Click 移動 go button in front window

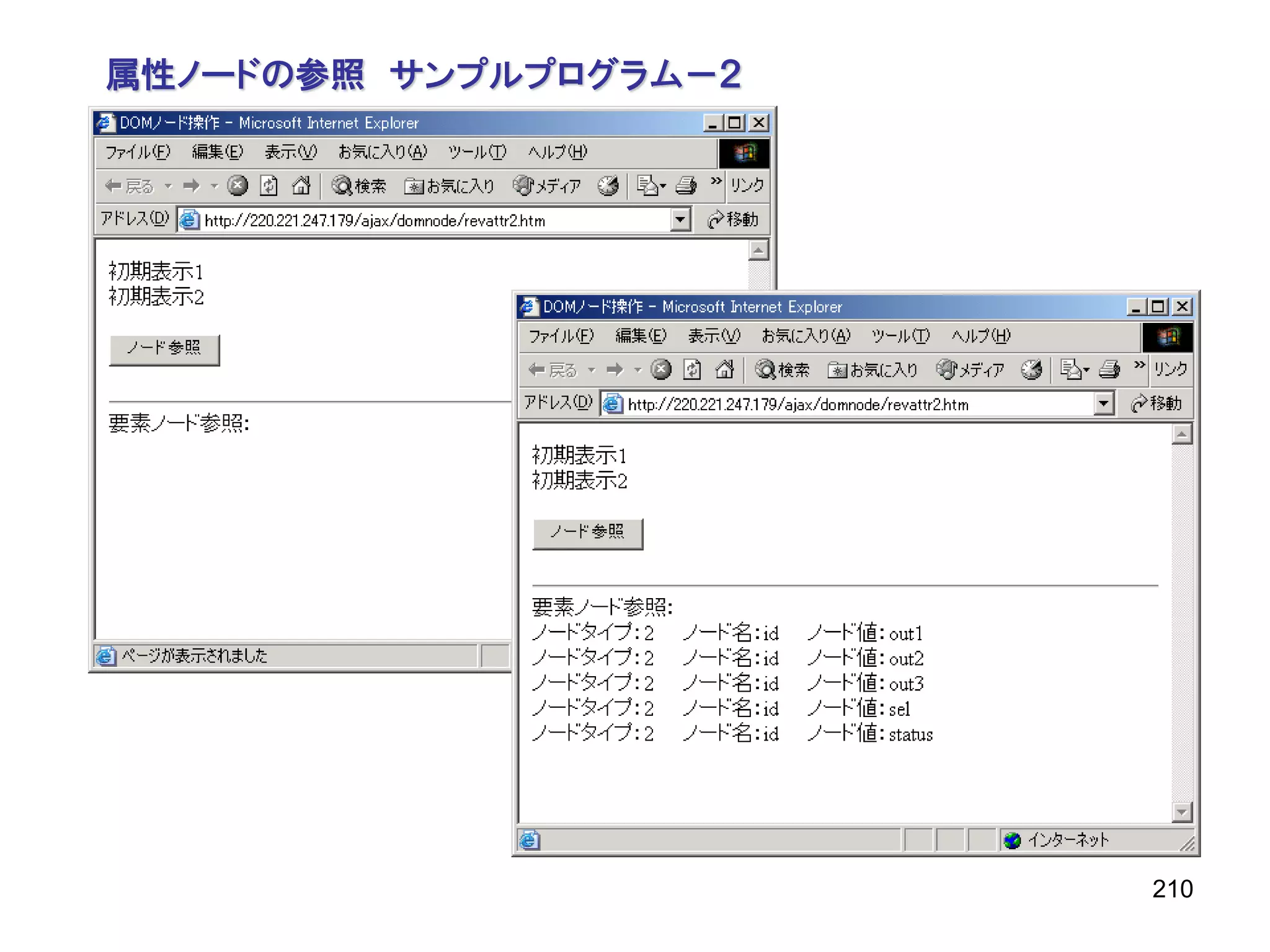point(1157,403)
